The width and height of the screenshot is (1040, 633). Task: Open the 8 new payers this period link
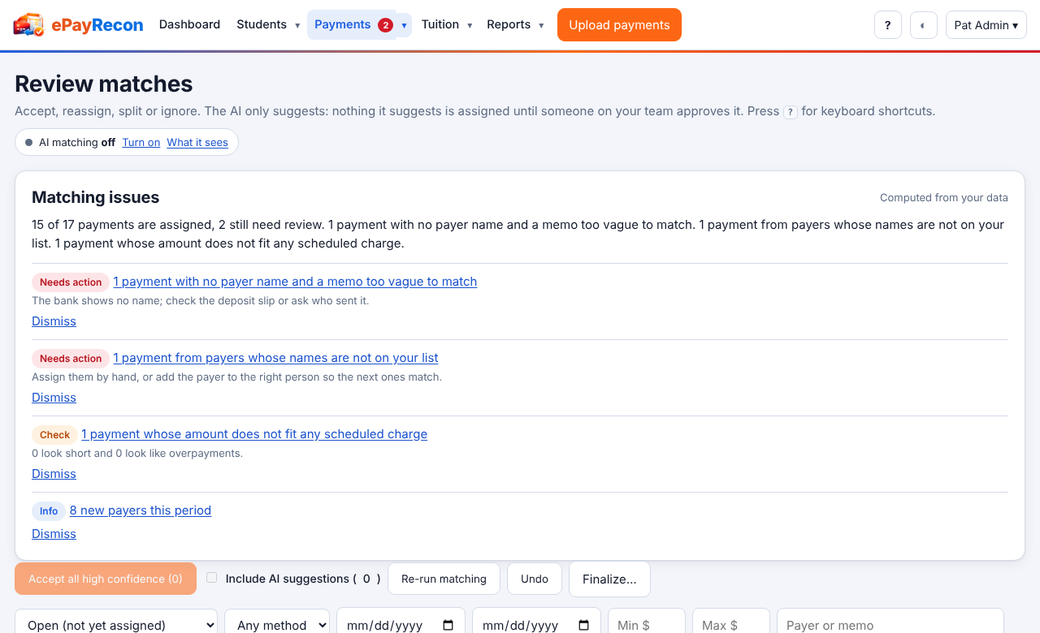point(141,510)
